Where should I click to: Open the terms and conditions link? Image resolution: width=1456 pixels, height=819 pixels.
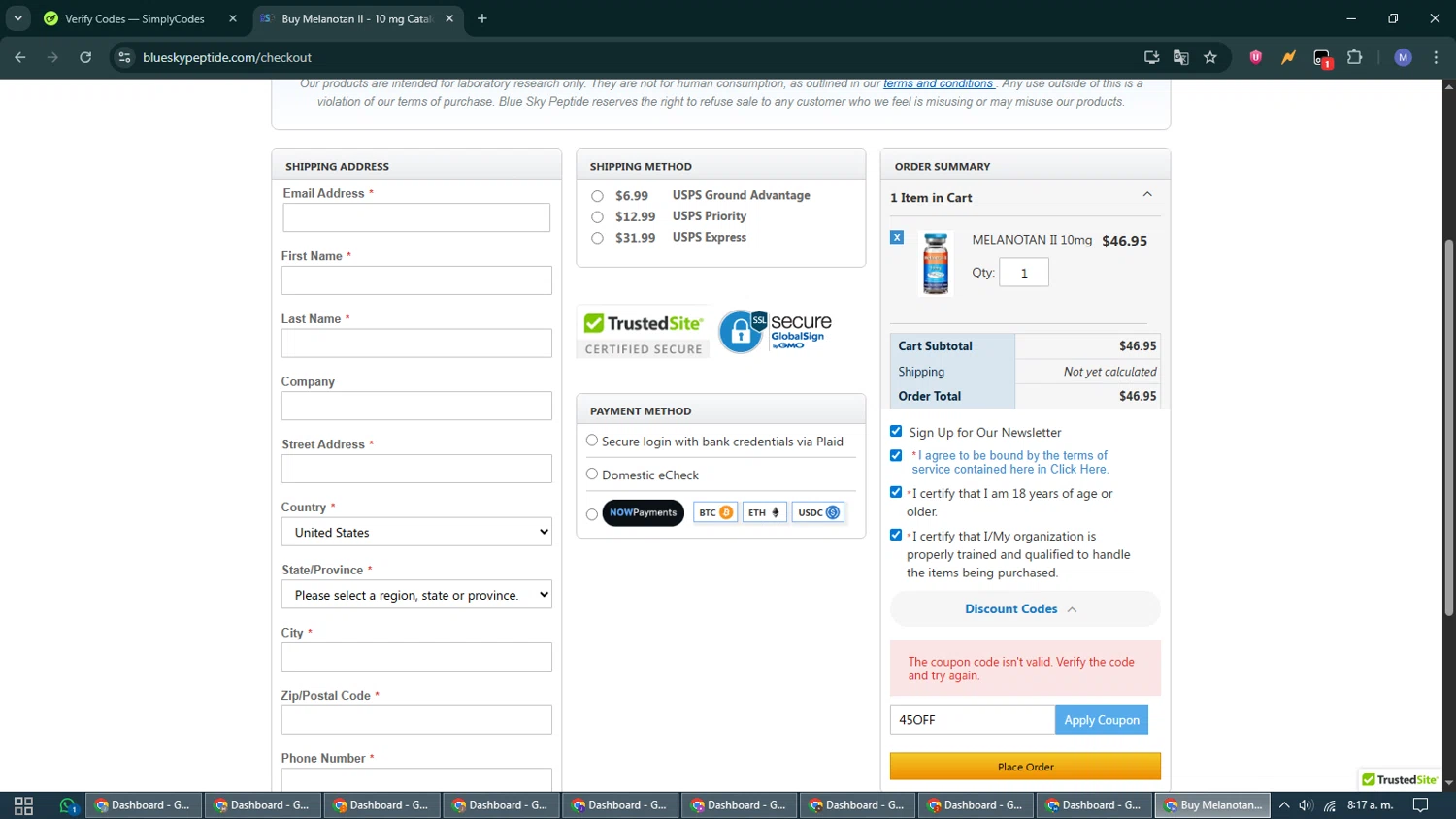939,84
